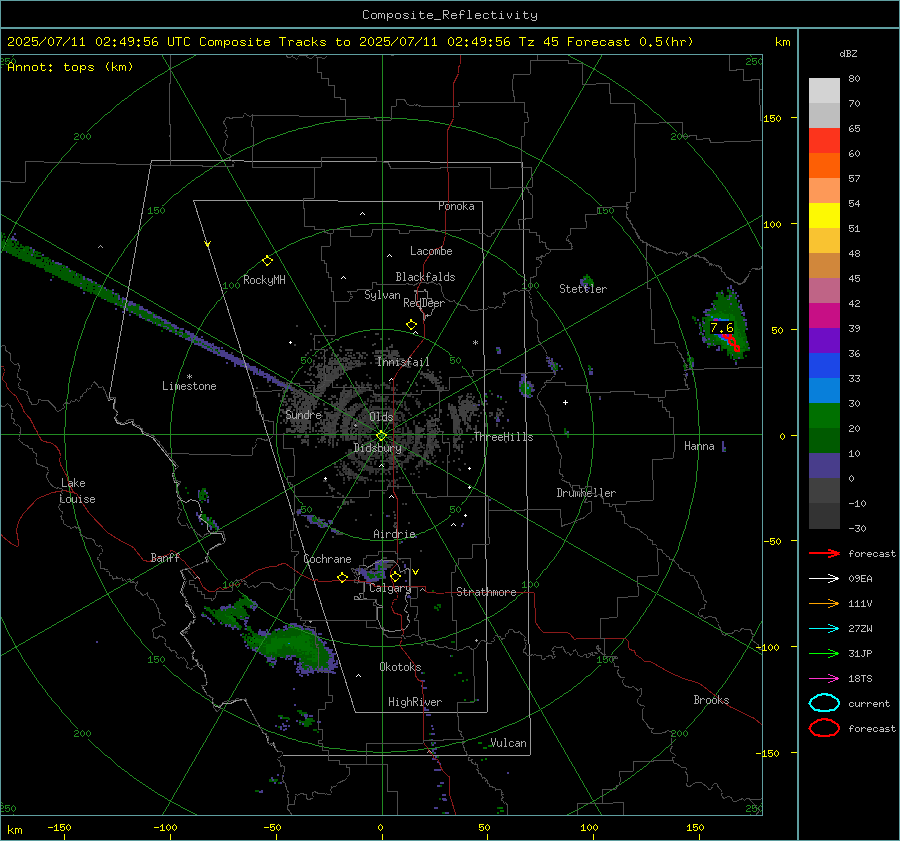This screenshot has width=900, height=841.
Task: Click the bottom axis 0 km tick label
Action: [380, 827]
